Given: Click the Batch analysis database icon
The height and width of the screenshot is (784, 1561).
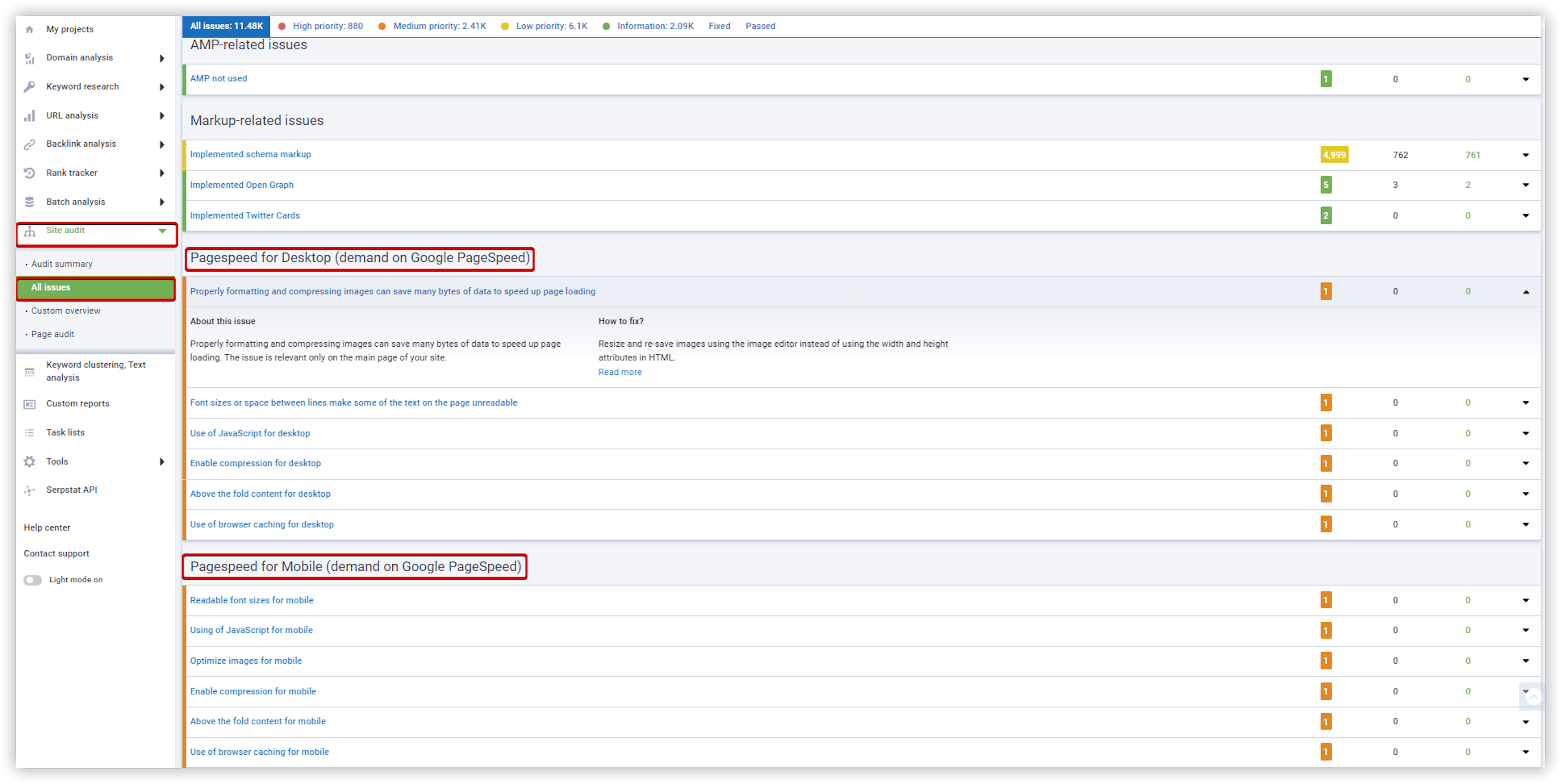Looking at the screenshot, I should [x=29, y=202].
